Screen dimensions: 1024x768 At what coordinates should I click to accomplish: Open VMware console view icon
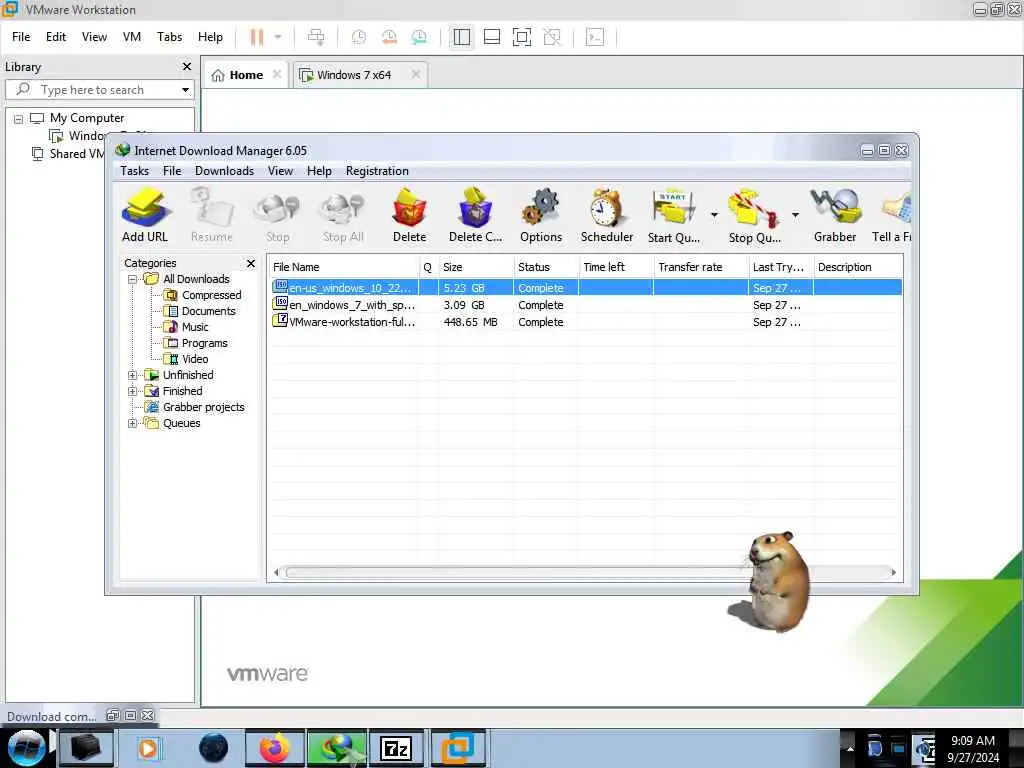click(x=595, y=37)
